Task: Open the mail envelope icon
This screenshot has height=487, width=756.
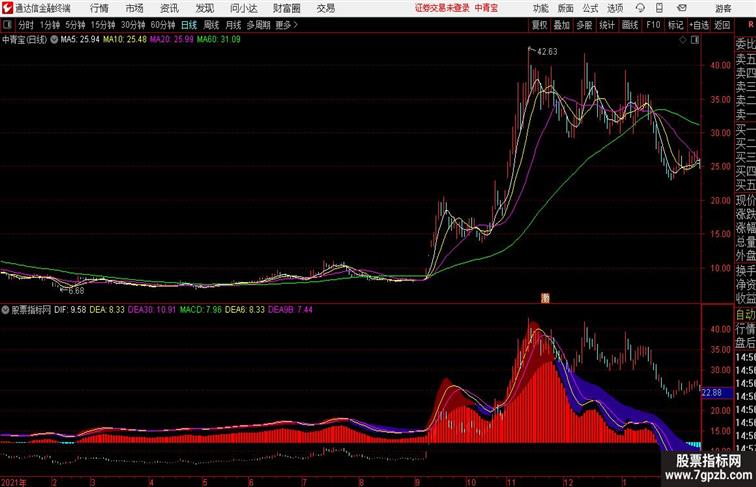Action: (682, 8)
